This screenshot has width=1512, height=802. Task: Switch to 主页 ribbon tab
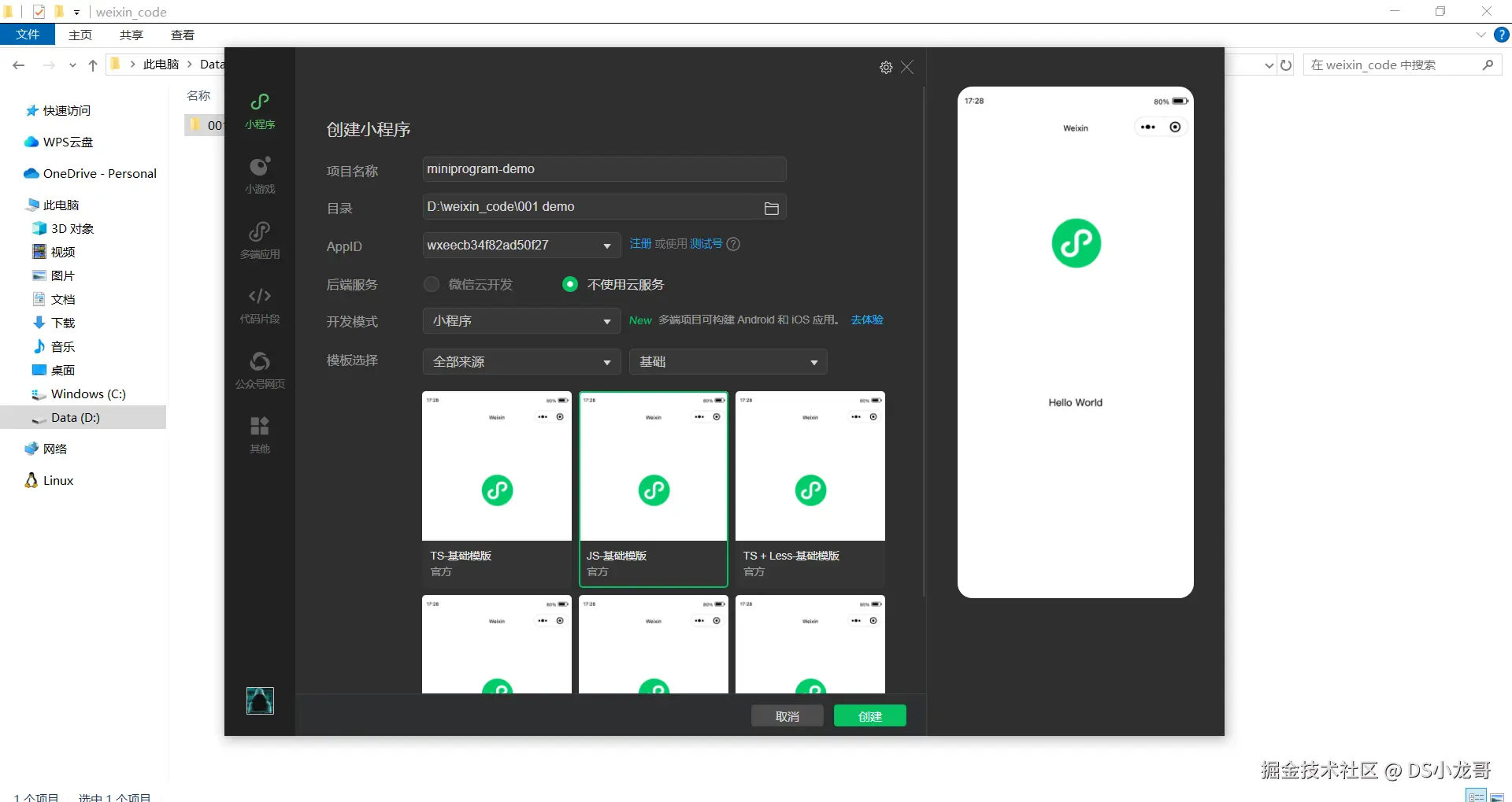tap(80, 35)
